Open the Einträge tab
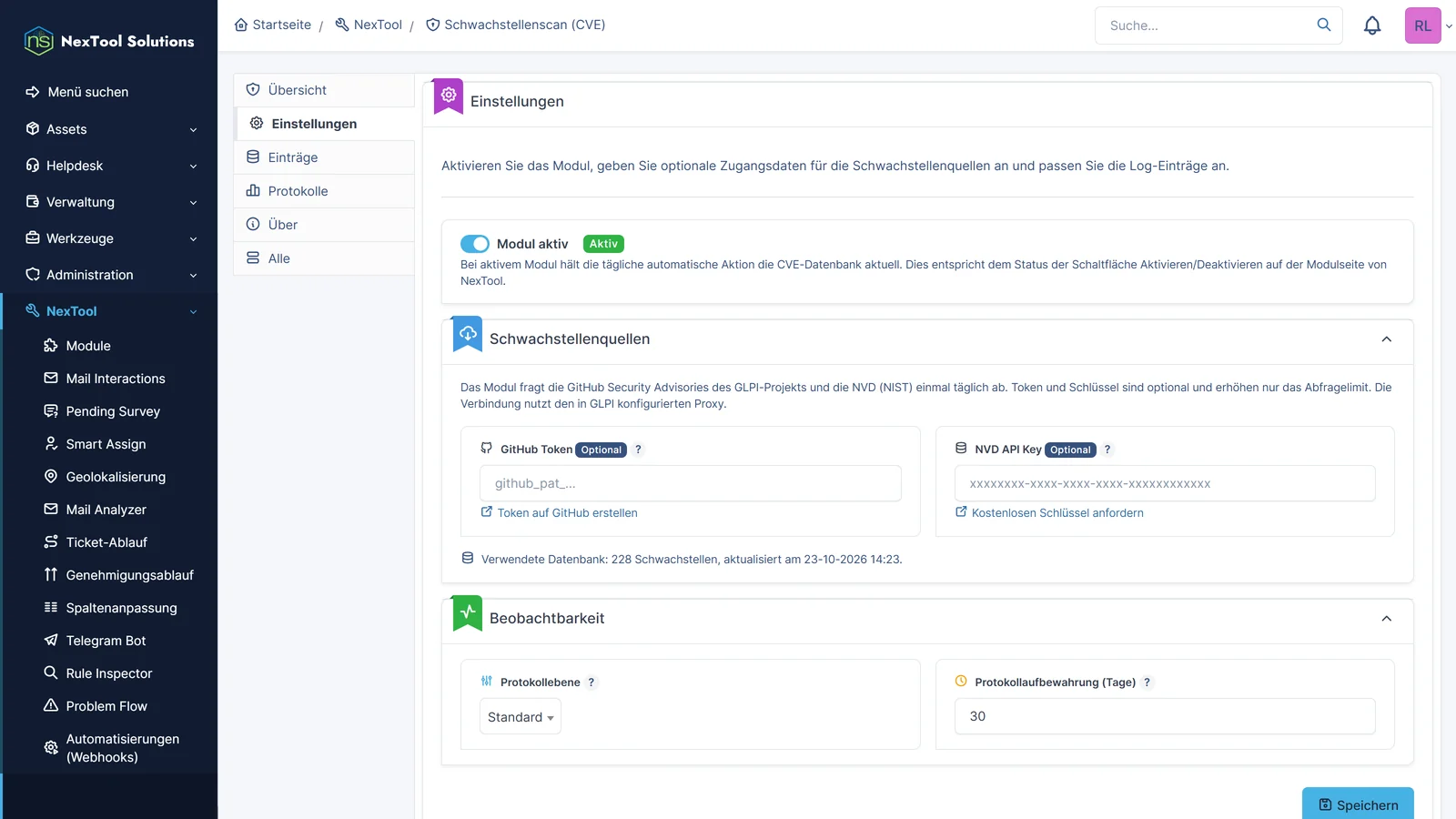Screen dimensions: 1456x819 tap(324, 157)
